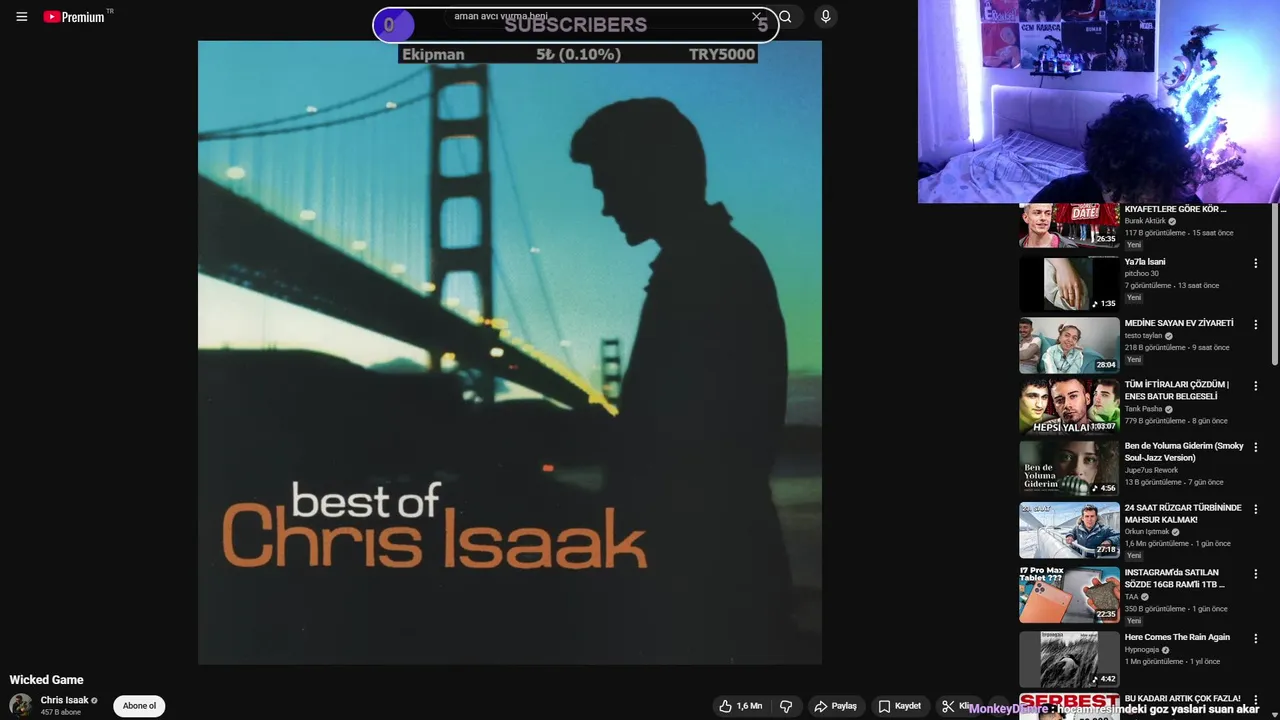Open thumbnail of 'KIYAFETLERE GÖRE KÖR' video
The width and height of the screenshot is (1280, 720).
[x=1069, y=225]
